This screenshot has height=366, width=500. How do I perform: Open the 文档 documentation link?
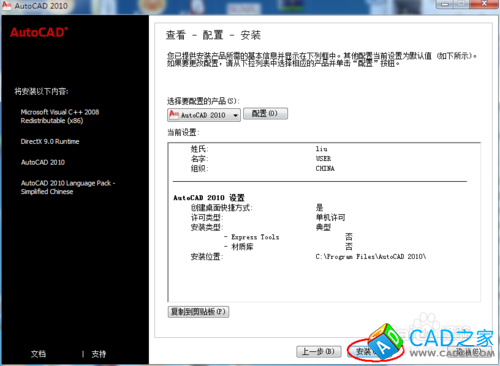(x=38, y=354)
